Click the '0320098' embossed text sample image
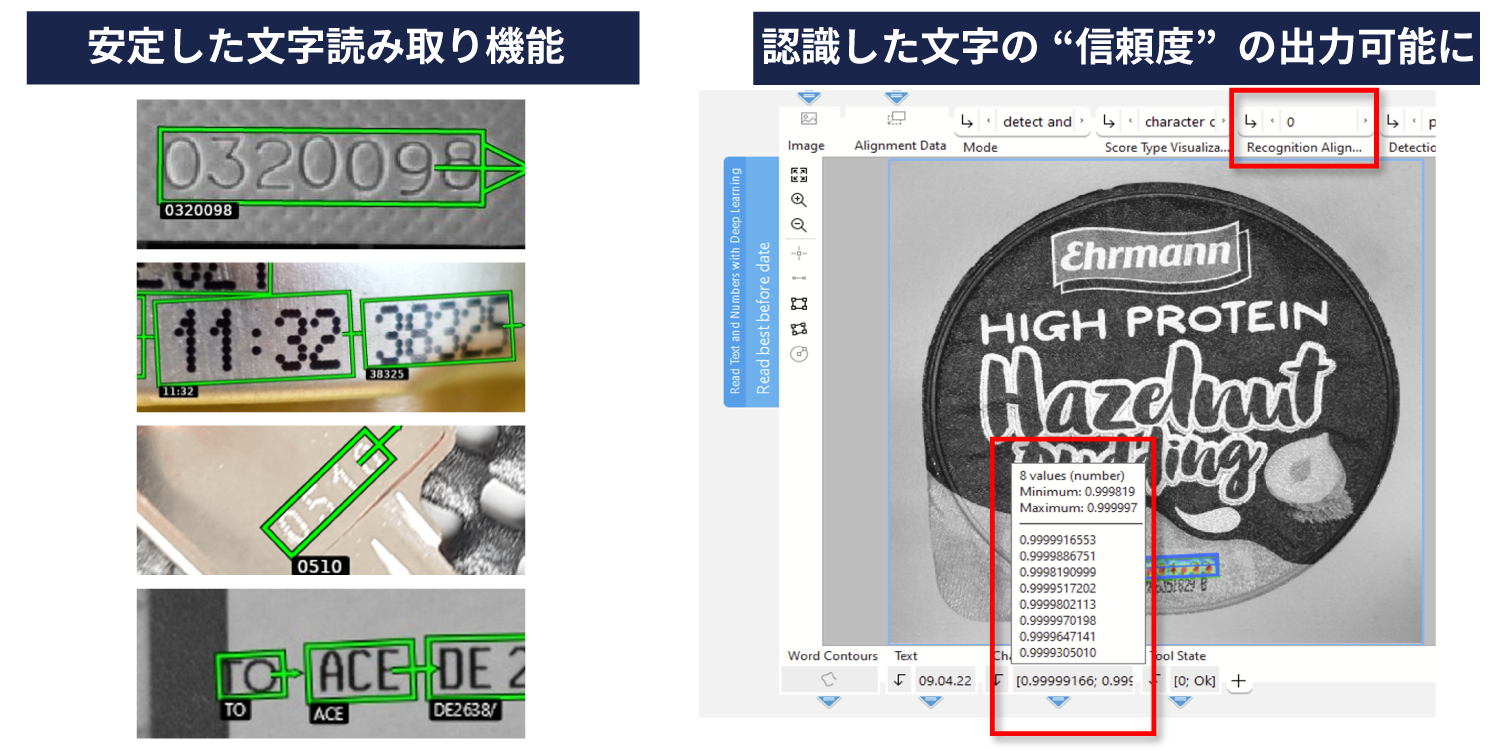The width and height of the screenshot is (1500, 750). [x=330, y=173]
